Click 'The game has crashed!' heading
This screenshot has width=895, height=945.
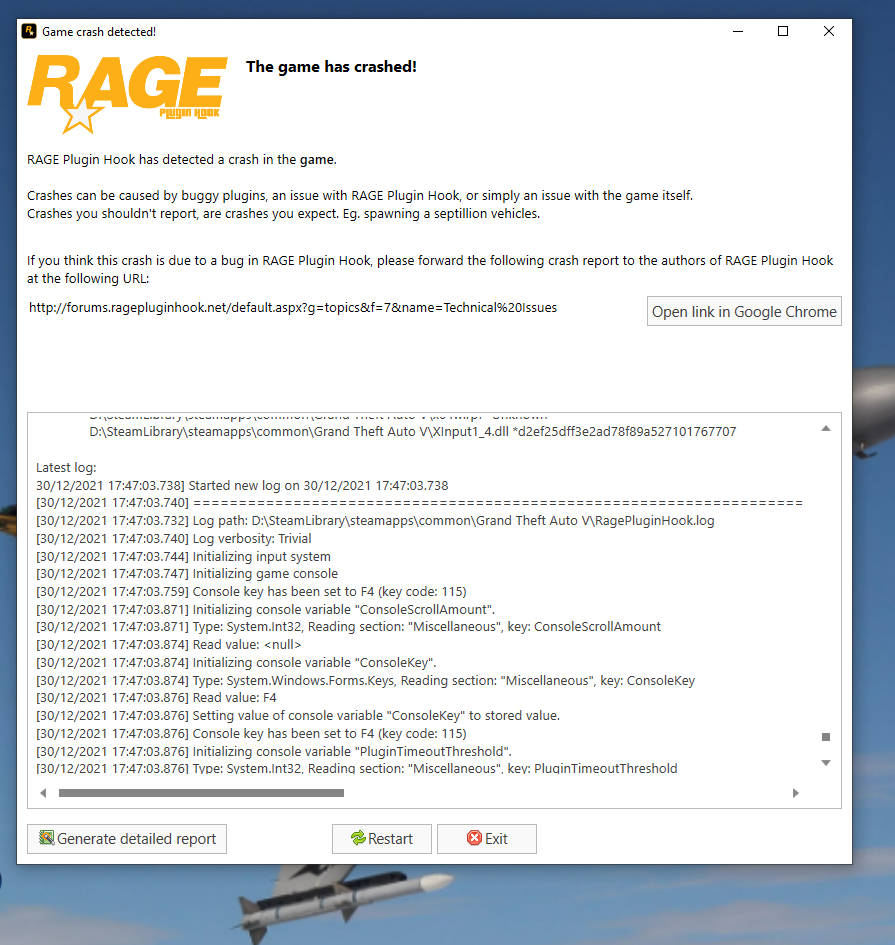click(x=331, y=66)
